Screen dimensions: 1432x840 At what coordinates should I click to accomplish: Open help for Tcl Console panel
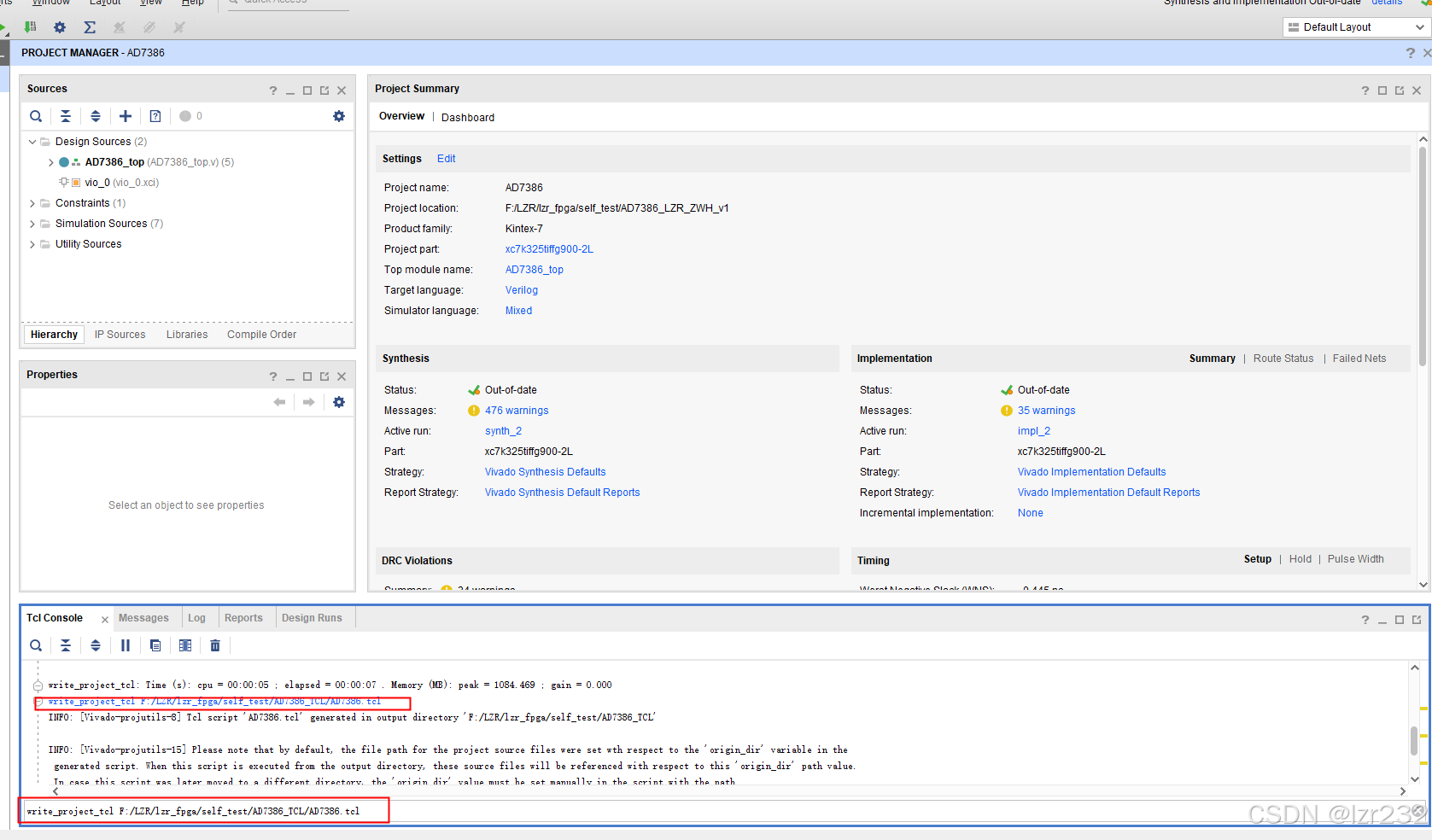point(1365,620)
